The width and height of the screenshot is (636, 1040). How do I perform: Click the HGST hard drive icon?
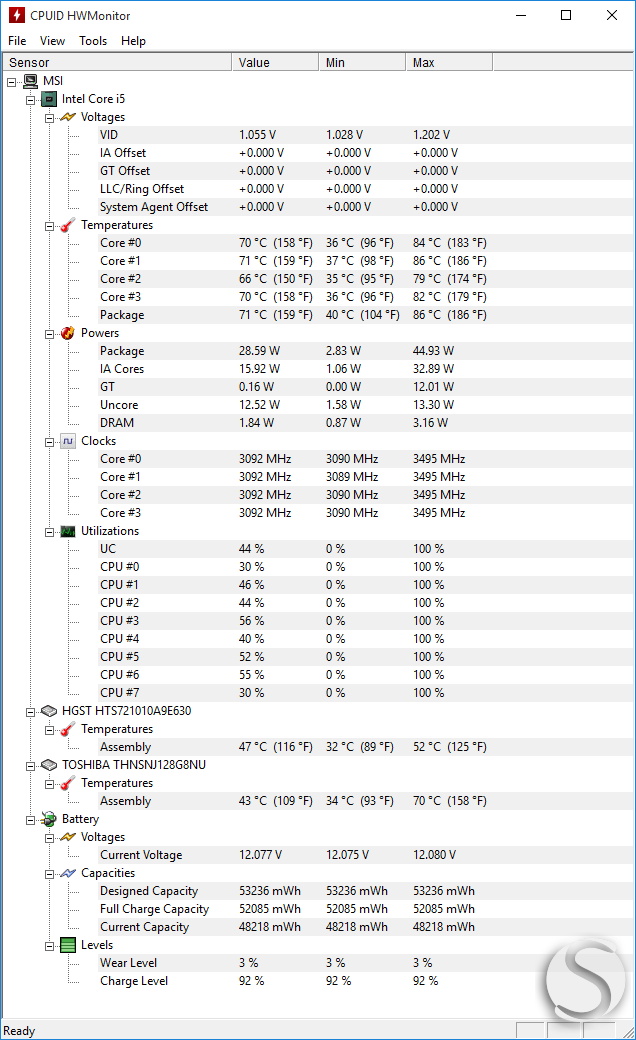(49, 711)
